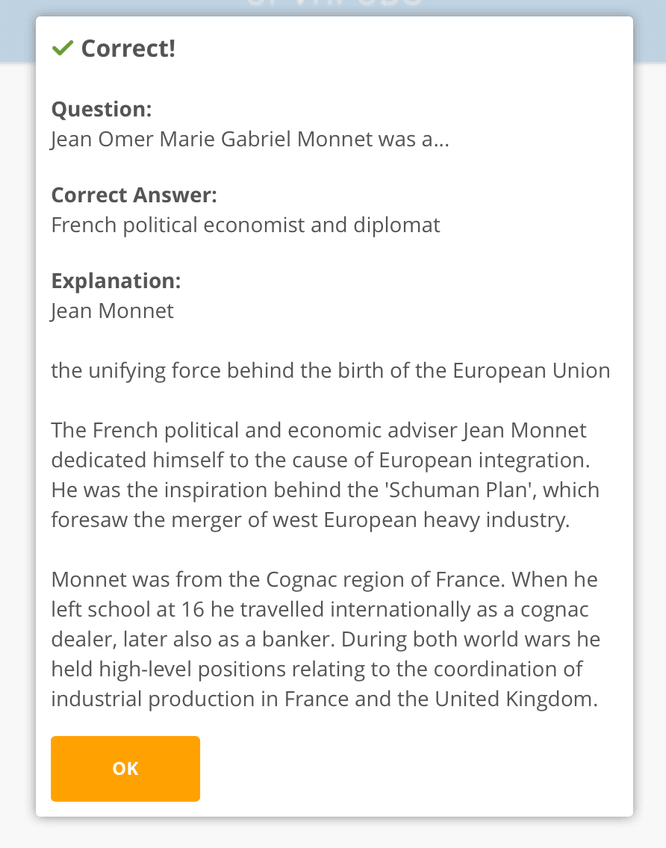
Task: Click the question text about Jean Omer Marie
Action: [x=250, y=139]
